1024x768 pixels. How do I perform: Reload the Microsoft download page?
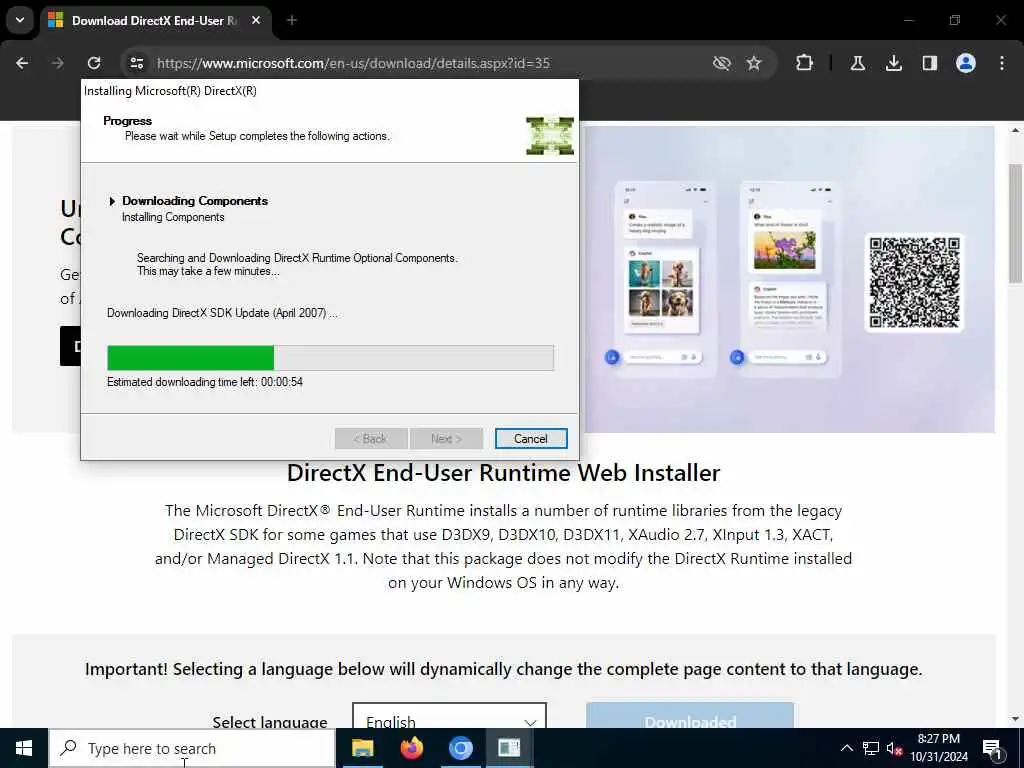[x=94, y=63]
